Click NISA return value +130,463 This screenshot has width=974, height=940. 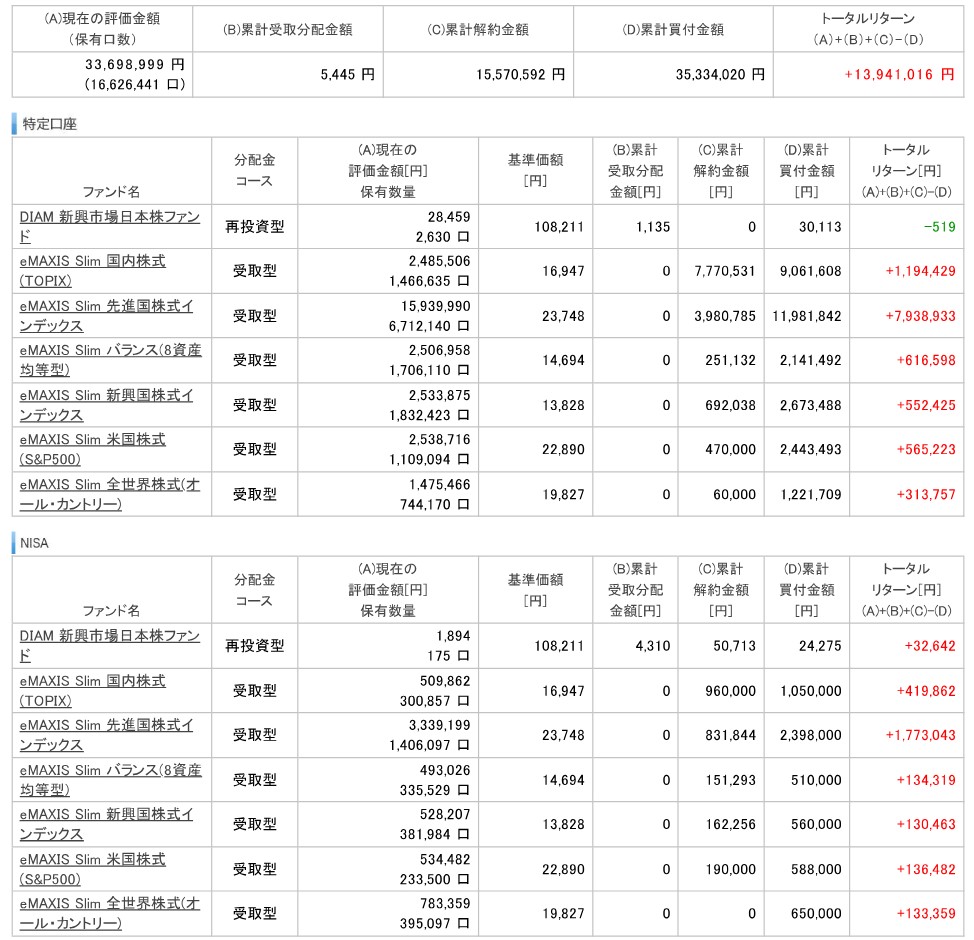[x=926, y=824]
